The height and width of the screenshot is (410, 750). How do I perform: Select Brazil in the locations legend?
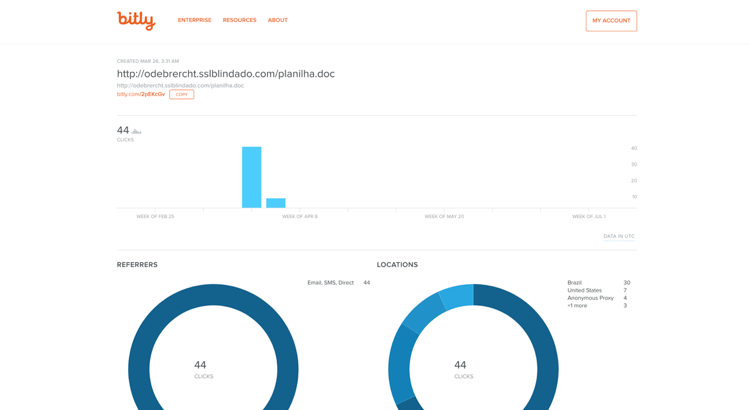(574, 283)
